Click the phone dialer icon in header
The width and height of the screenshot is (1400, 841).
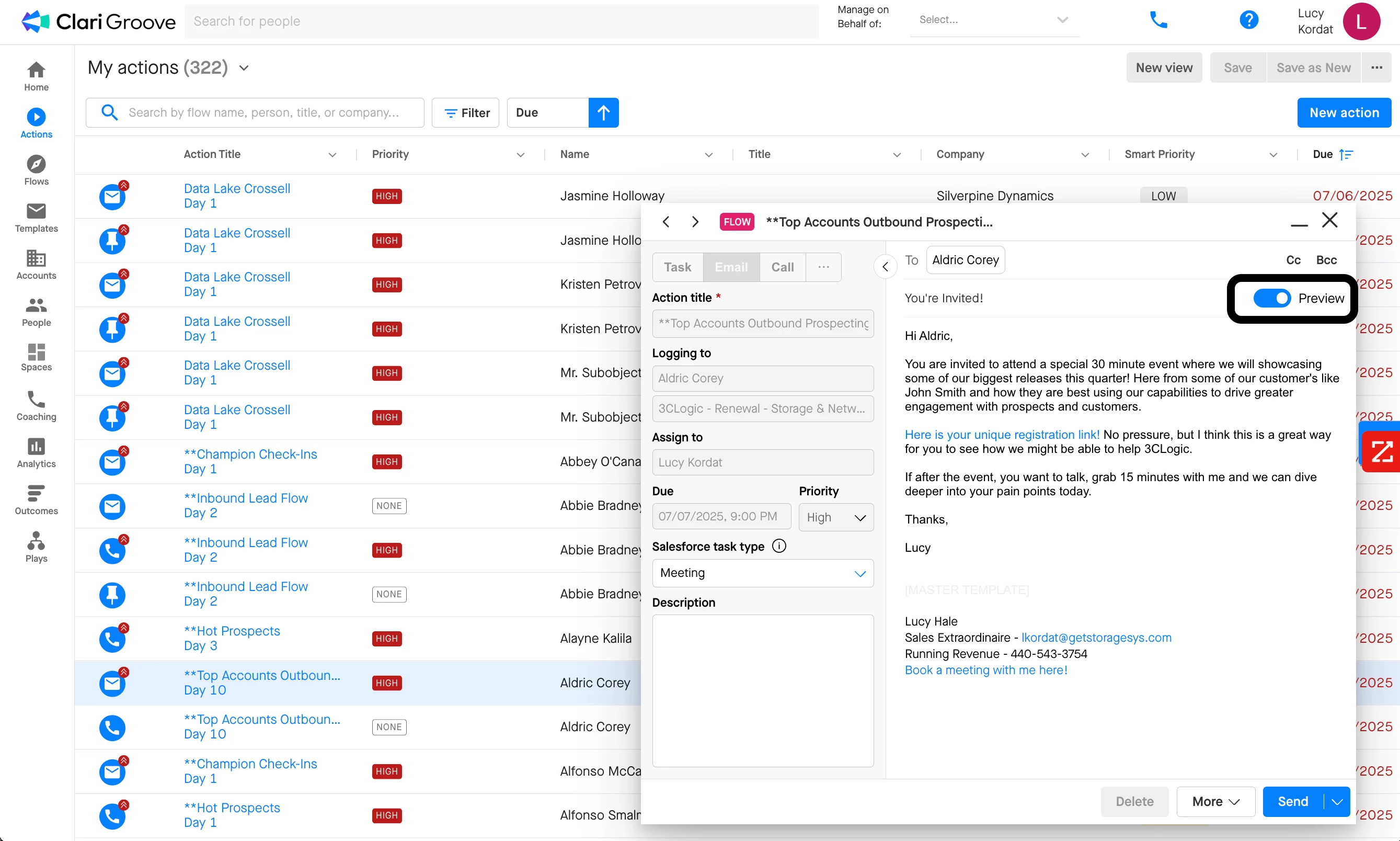1157,20
